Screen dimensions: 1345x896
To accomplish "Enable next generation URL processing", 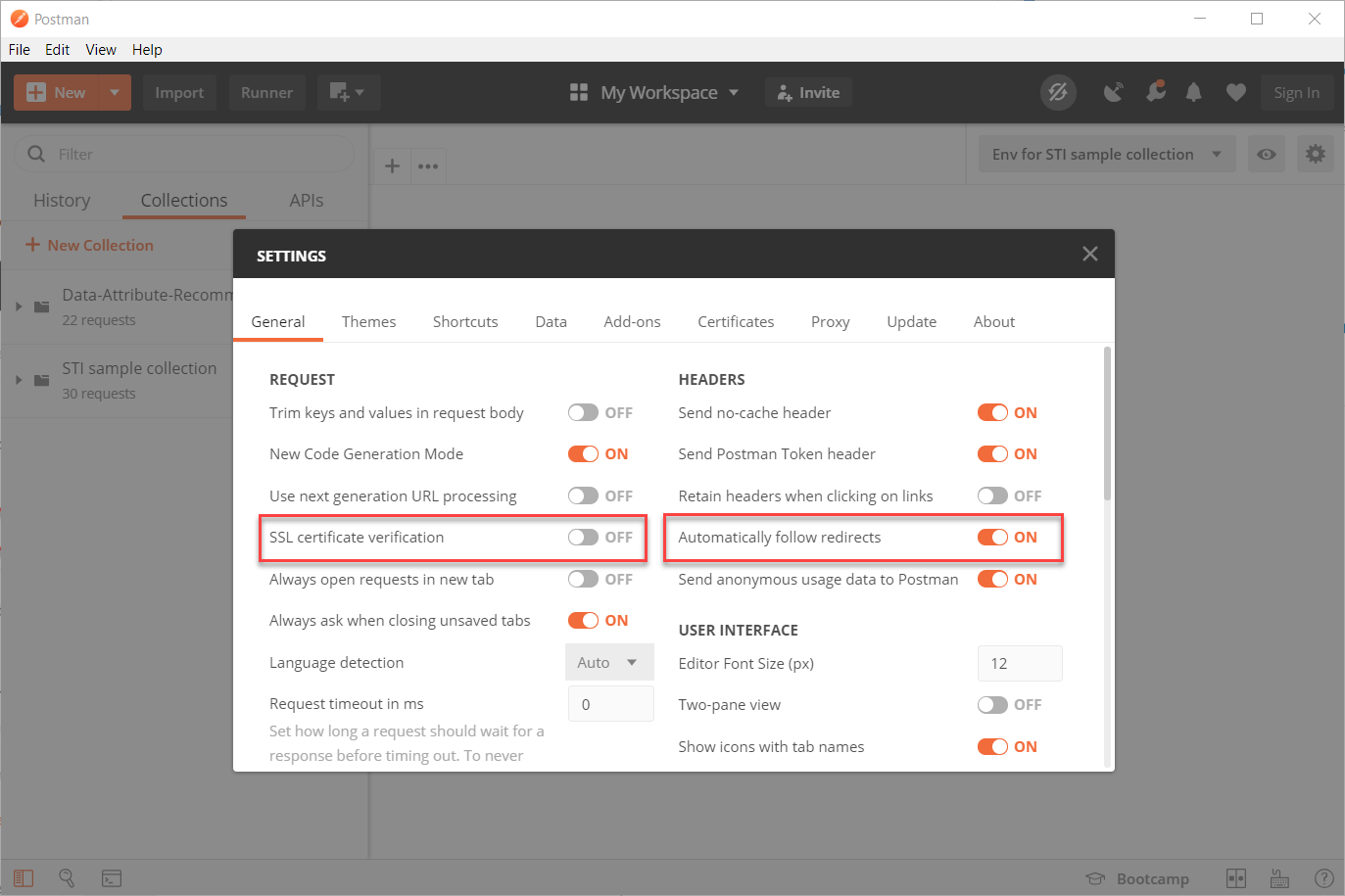I will 583,495.
